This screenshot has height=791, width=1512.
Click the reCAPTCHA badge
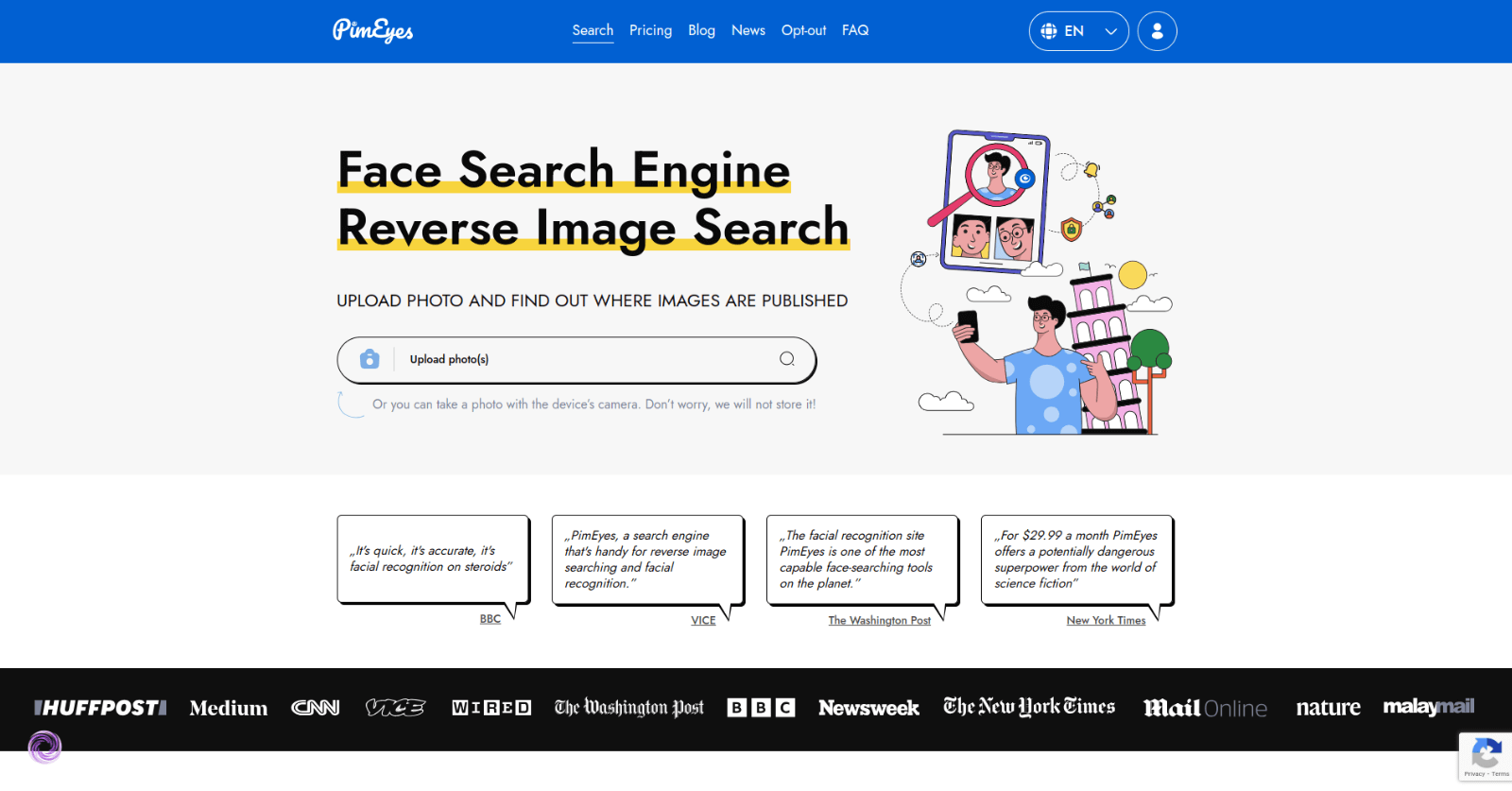pos(1486,757)
